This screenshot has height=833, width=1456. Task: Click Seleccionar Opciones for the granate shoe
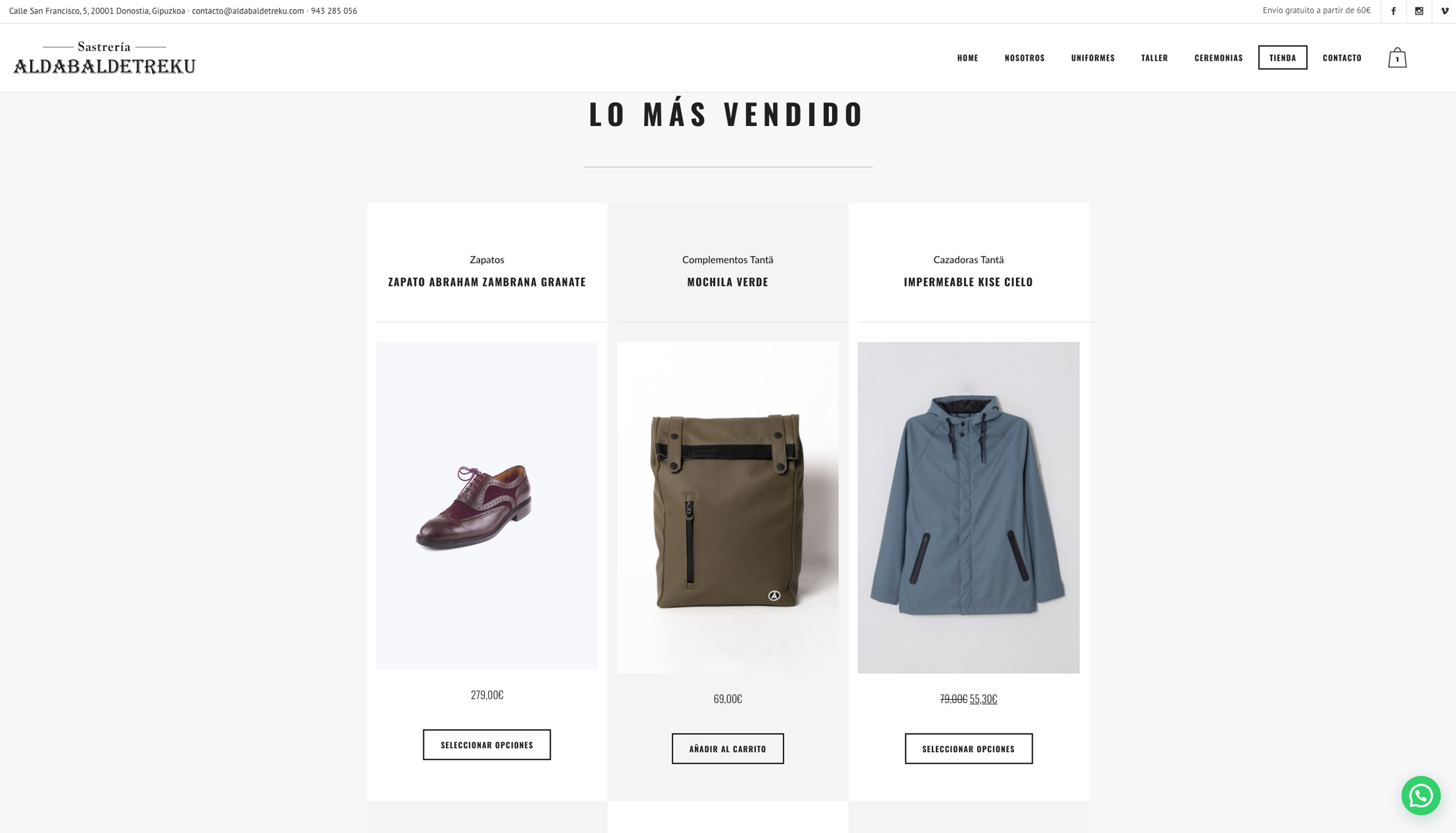487,745
